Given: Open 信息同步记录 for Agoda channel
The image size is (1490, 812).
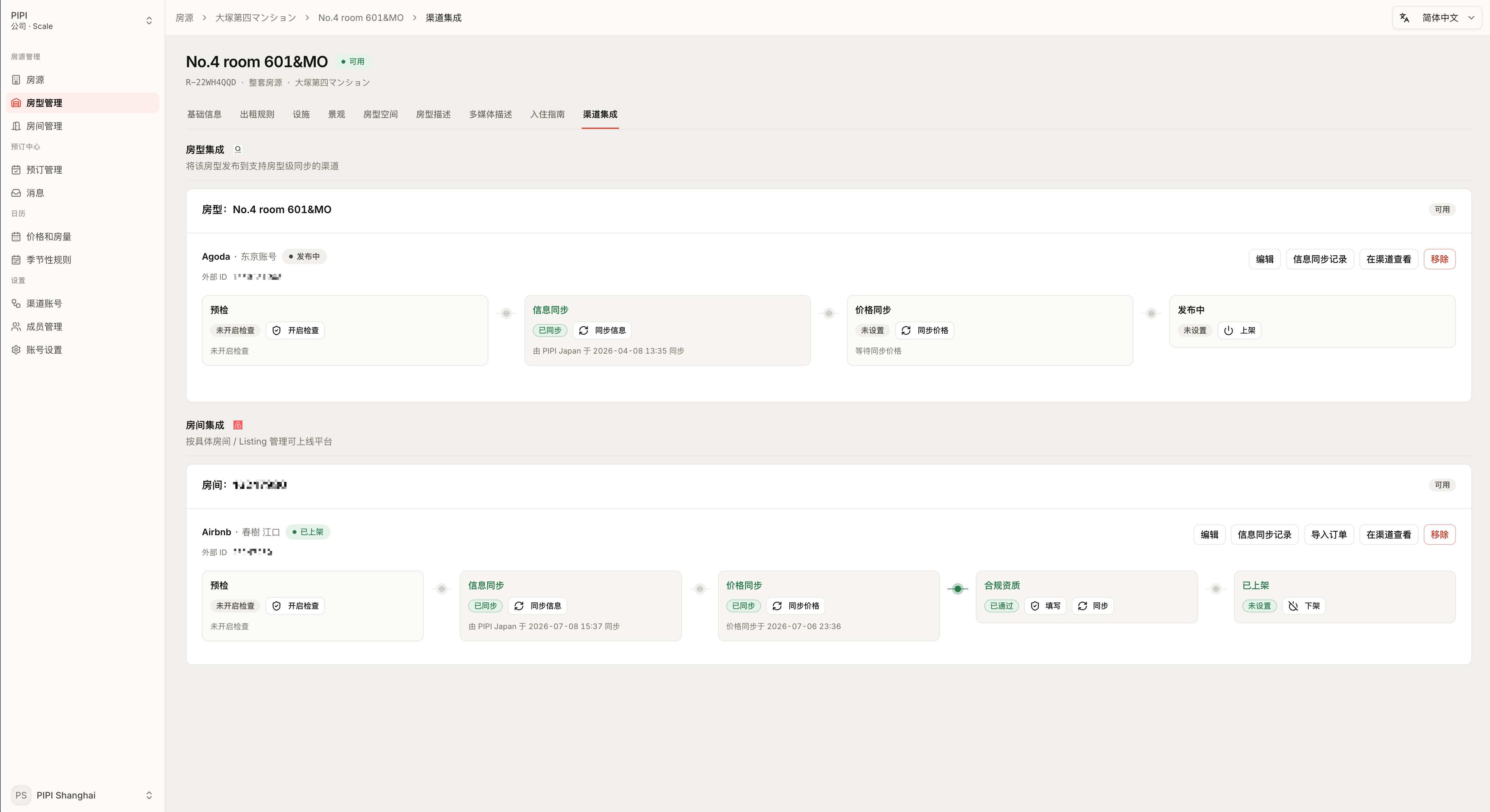Looking at the screenshot, I should (1319, 259).
